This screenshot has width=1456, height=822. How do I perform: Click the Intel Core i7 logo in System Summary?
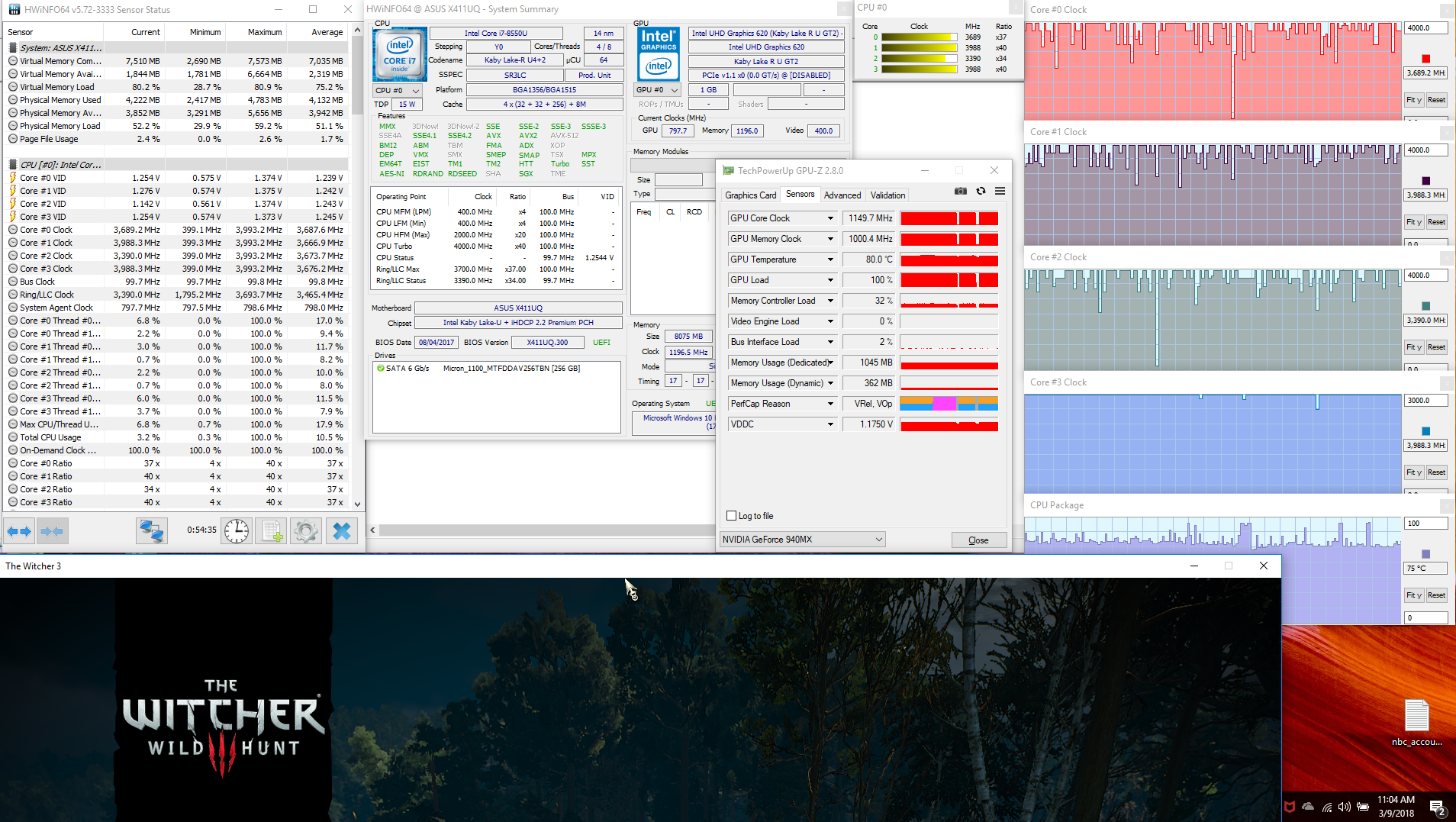400,54
